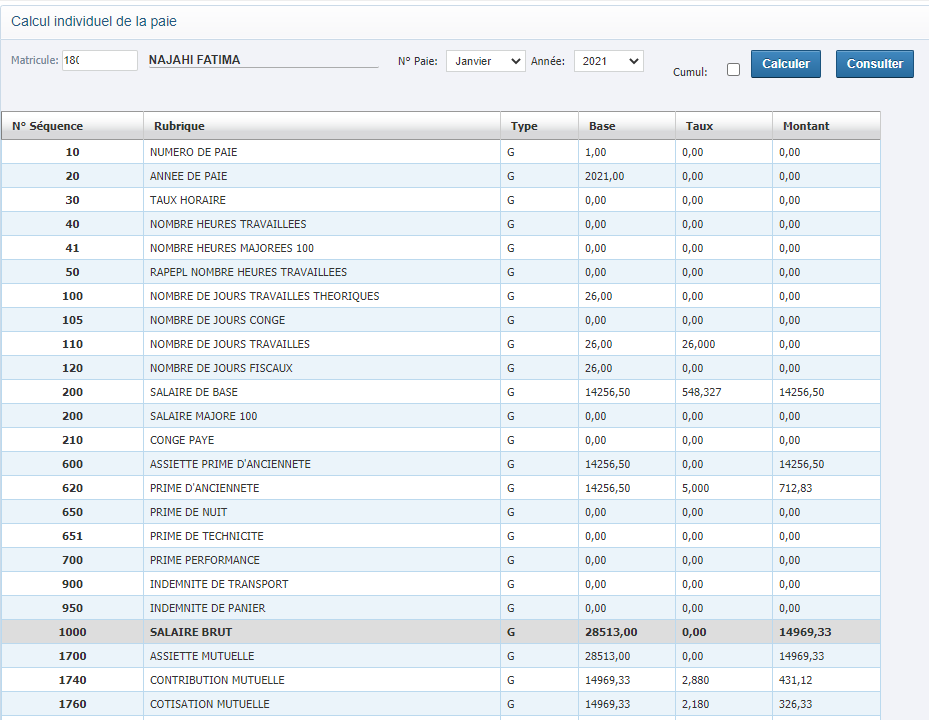Image resolution: width=929 pixels, height=721 pixels.
Task: Open the Consulter view
Action: 874,64
